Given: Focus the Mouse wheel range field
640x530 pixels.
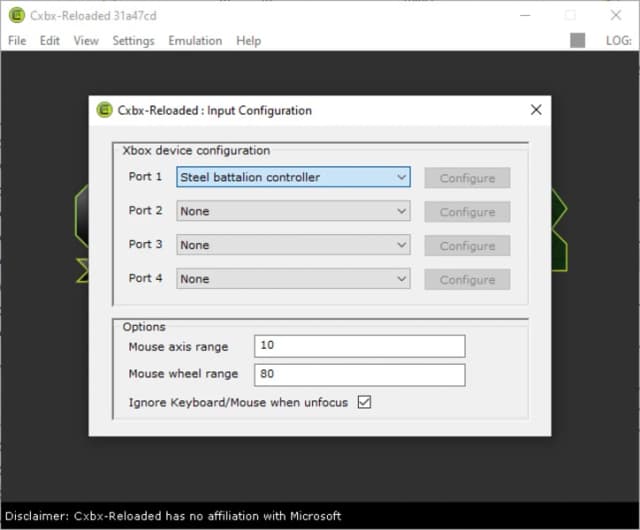Looking at the screenshot, I should [360, 374].
